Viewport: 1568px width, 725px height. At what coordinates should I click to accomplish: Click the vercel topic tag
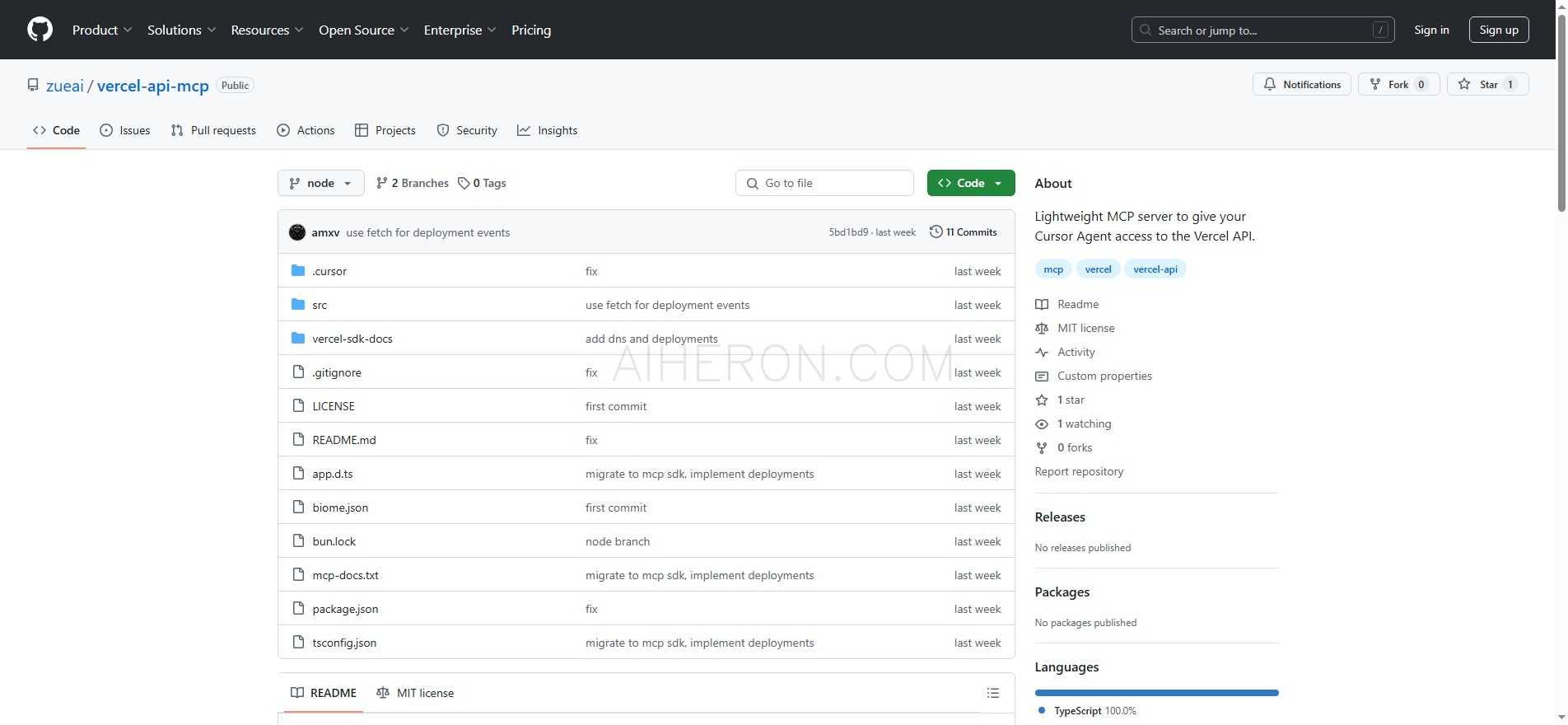1098,269
